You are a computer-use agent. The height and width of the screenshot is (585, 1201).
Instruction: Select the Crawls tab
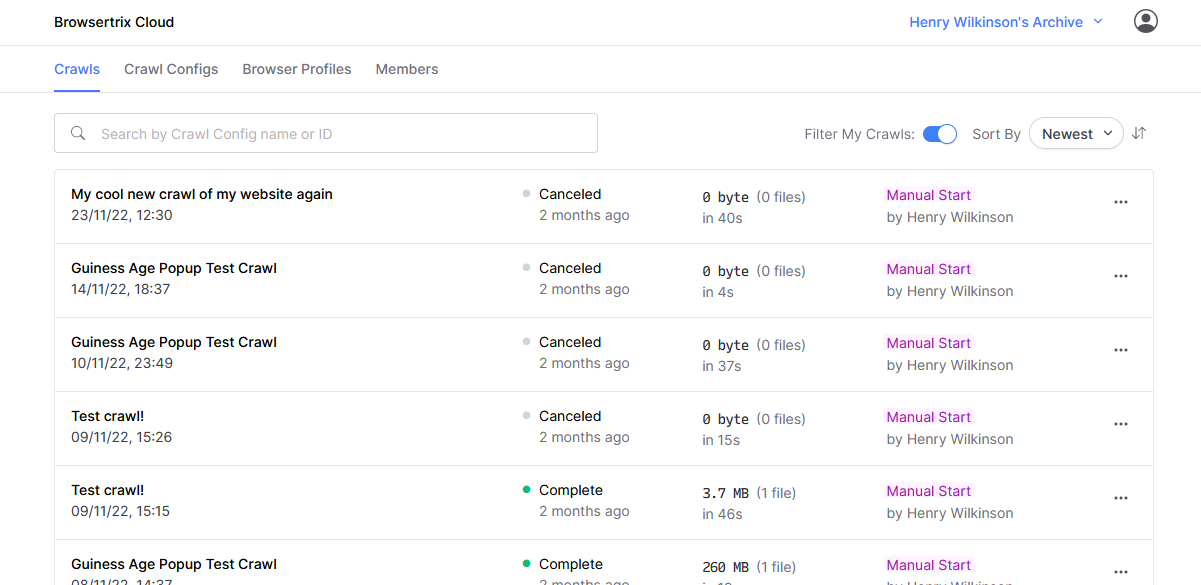[77, 68]
